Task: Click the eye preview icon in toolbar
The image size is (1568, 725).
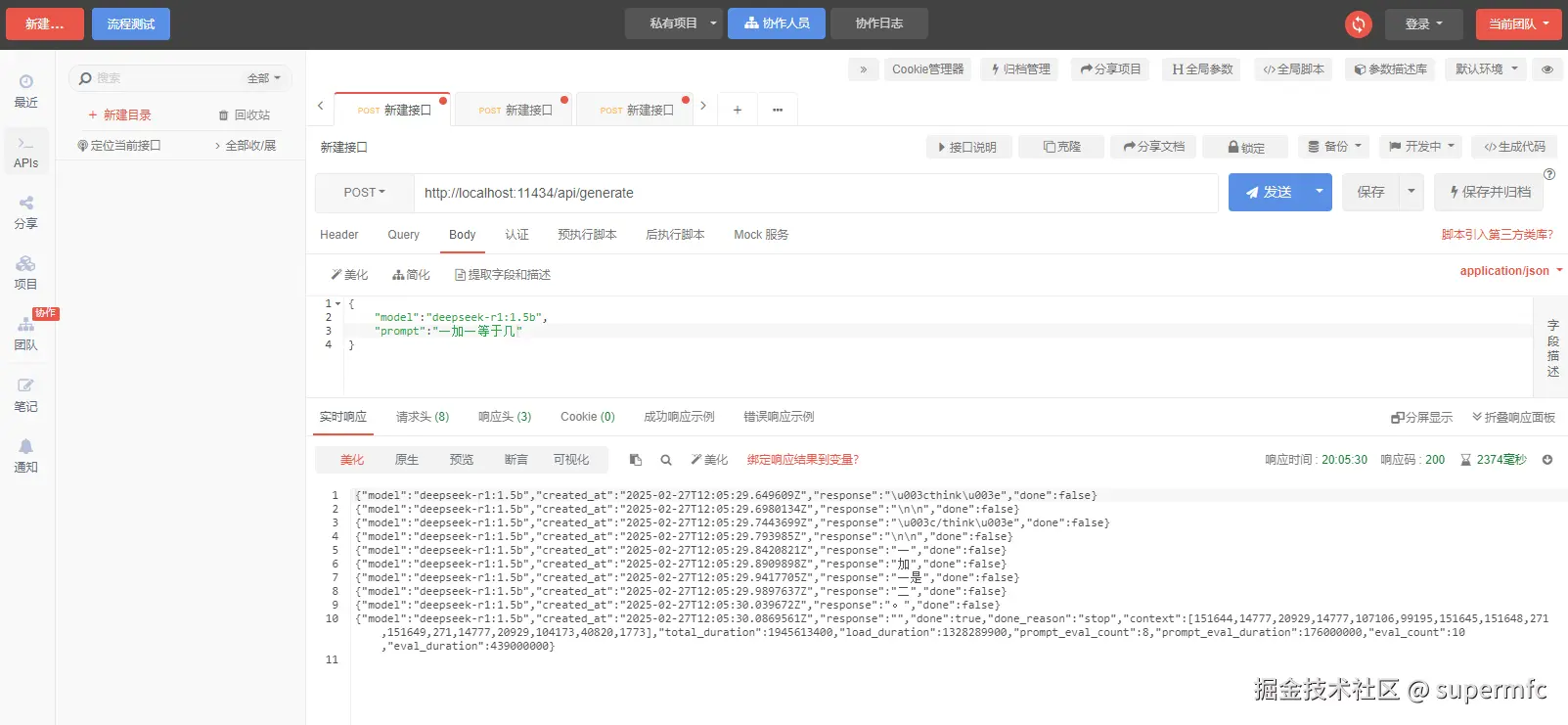Action: coord(1547,69)
